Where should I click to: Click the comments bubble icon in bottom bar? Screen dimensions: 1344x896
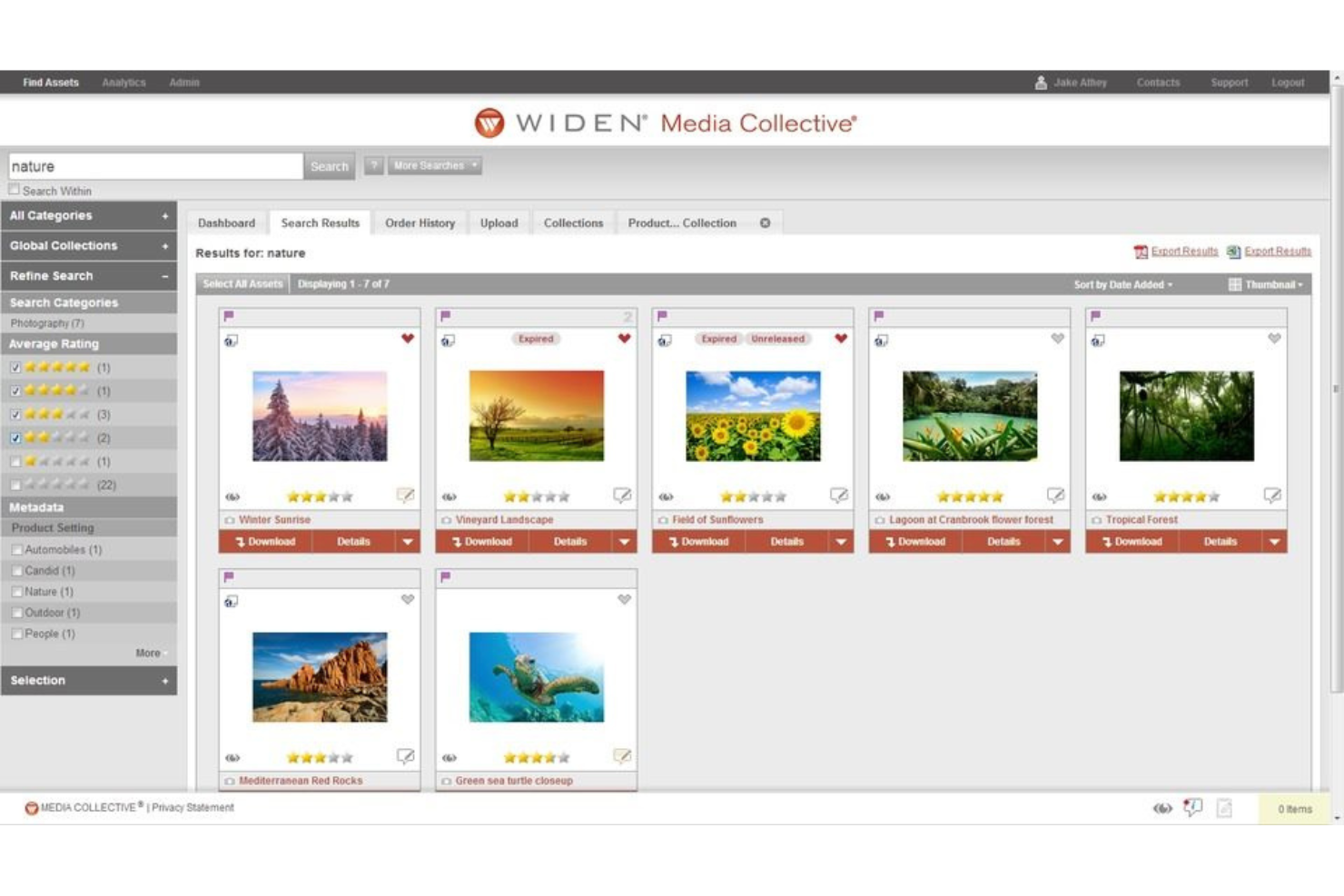[1192, 807]
